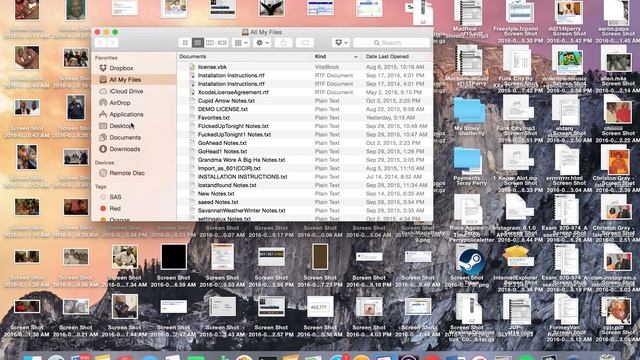Click the Share toolbar button
Viewport: 640px width, 360px height.
[x=284, y=42]
